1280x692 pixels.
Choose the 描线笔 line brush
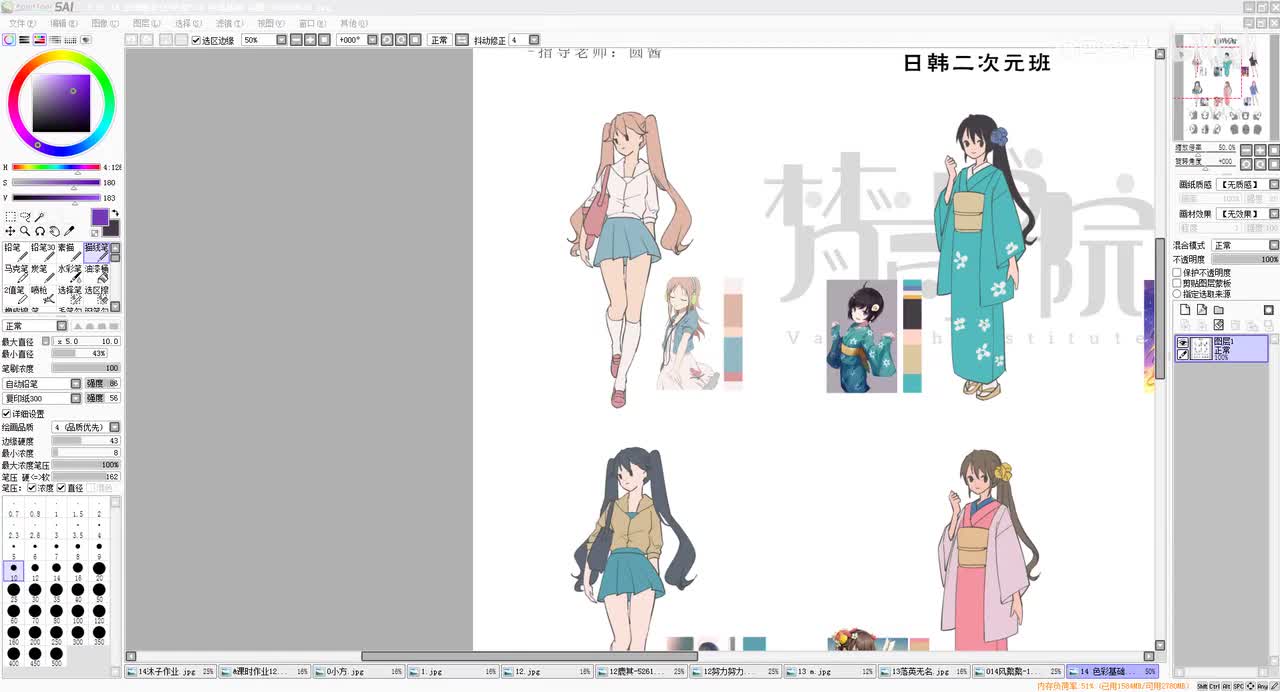(96, 253)
